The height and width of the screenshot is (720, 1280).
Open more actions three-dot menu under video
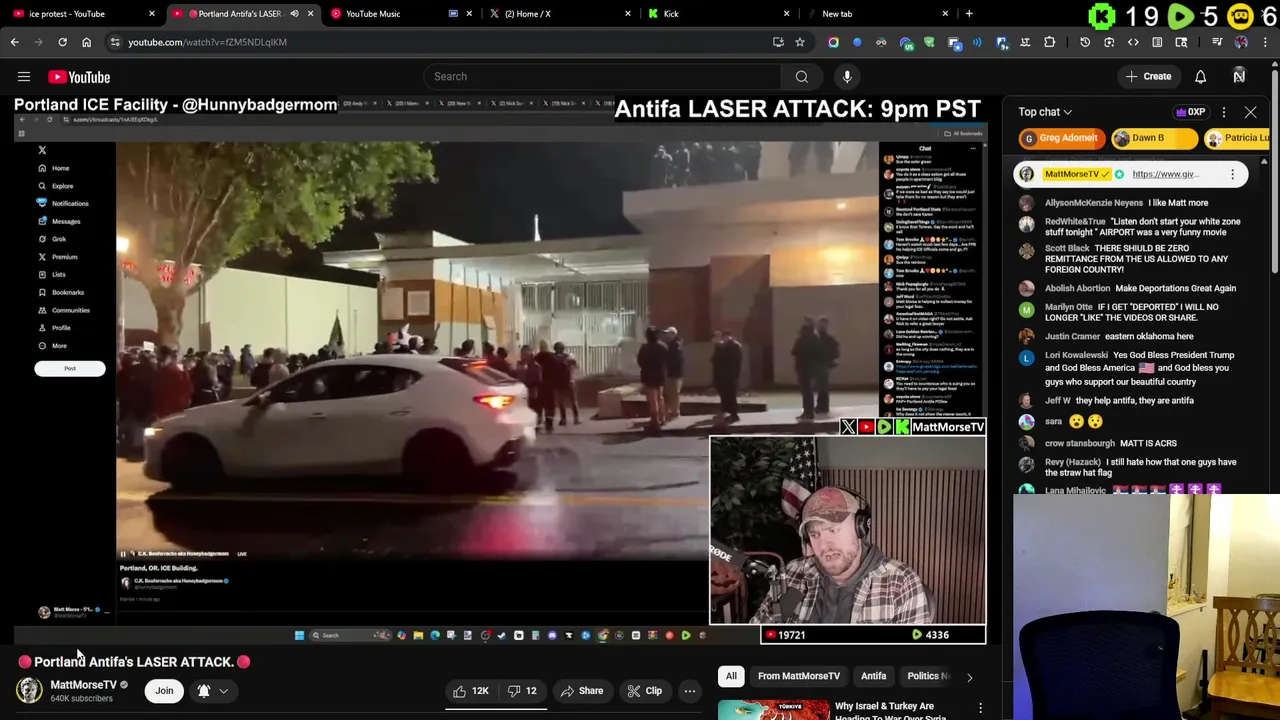[689, 691]
